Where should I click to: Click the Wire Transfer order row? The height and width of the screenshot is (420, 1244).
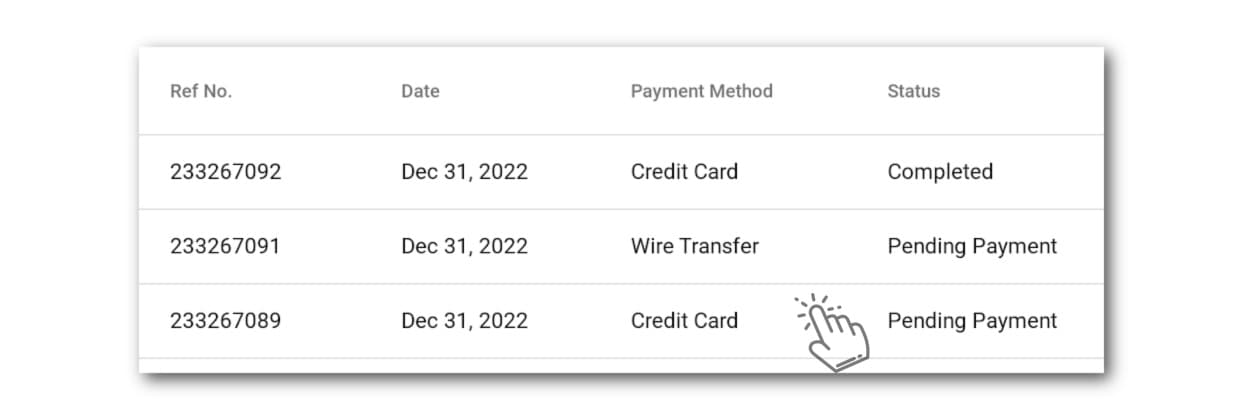[621, 246]
